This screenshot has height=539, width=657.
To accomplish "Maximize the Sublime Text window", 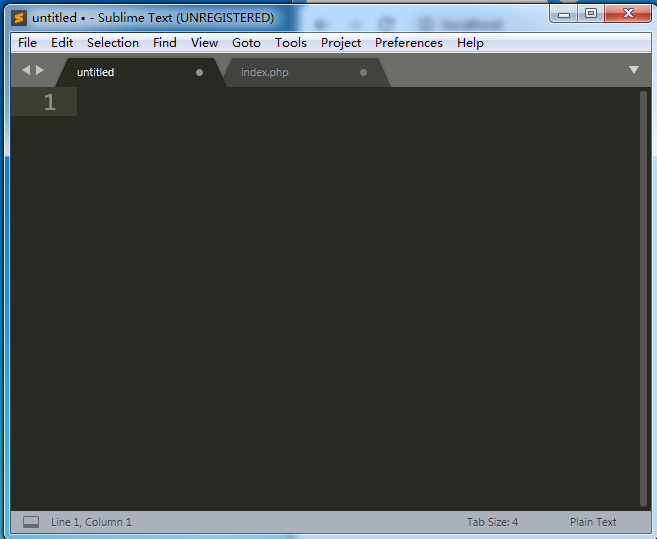I will [591, 14].
